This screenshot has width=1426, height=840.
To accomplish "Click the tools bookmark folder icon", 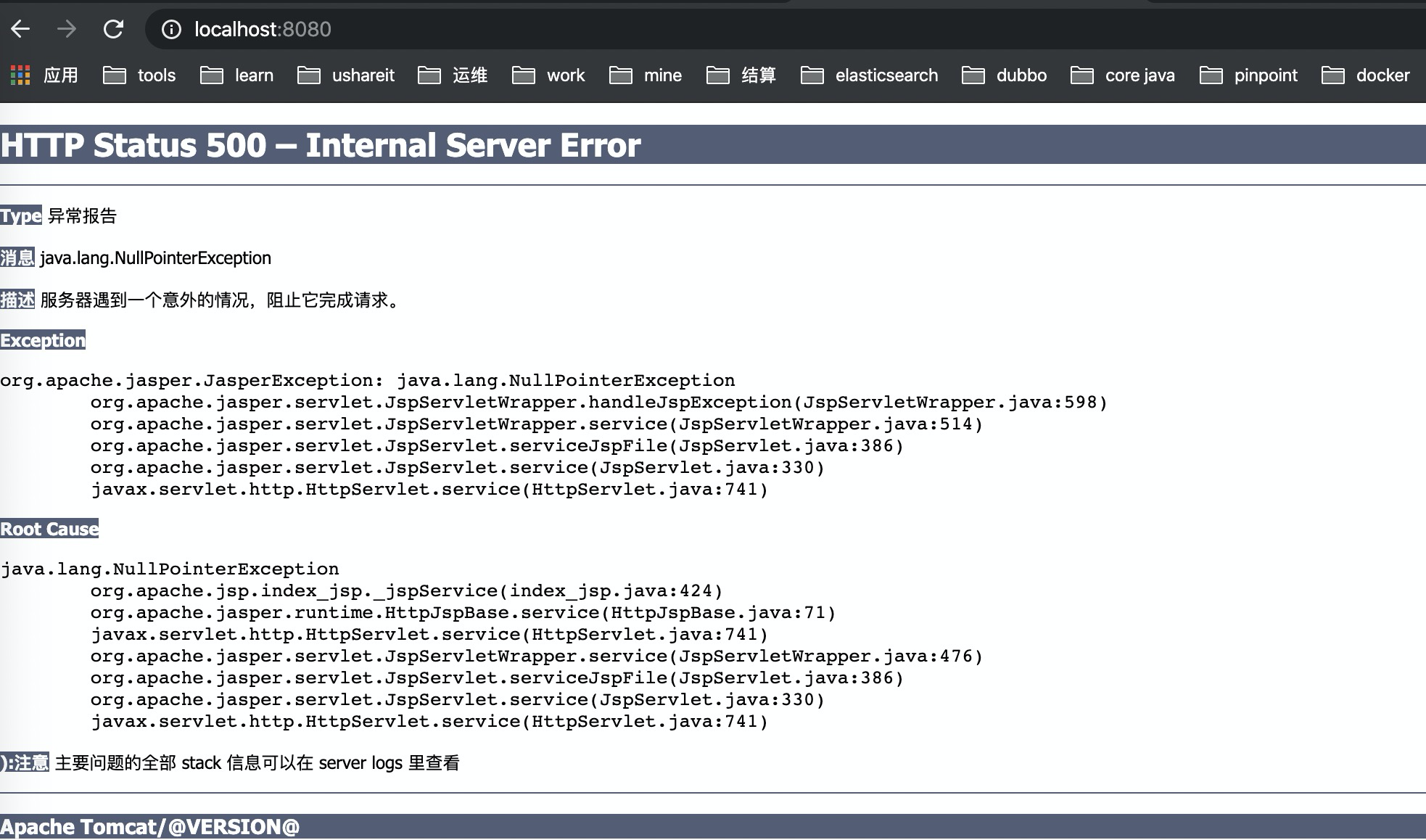I will pos(115,75).
